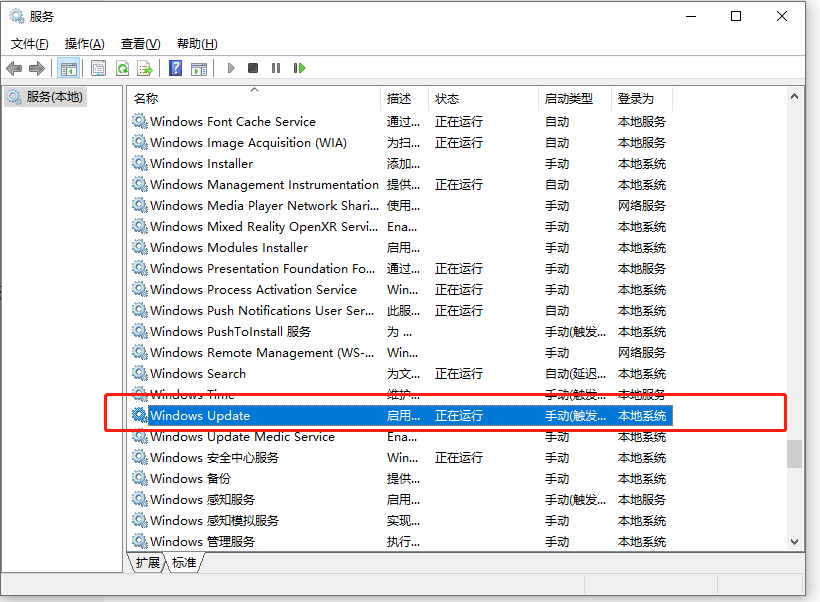Viewport: 820px width, 602px height.
Task: Toggle the console tree pane icon
Action: 70,68
